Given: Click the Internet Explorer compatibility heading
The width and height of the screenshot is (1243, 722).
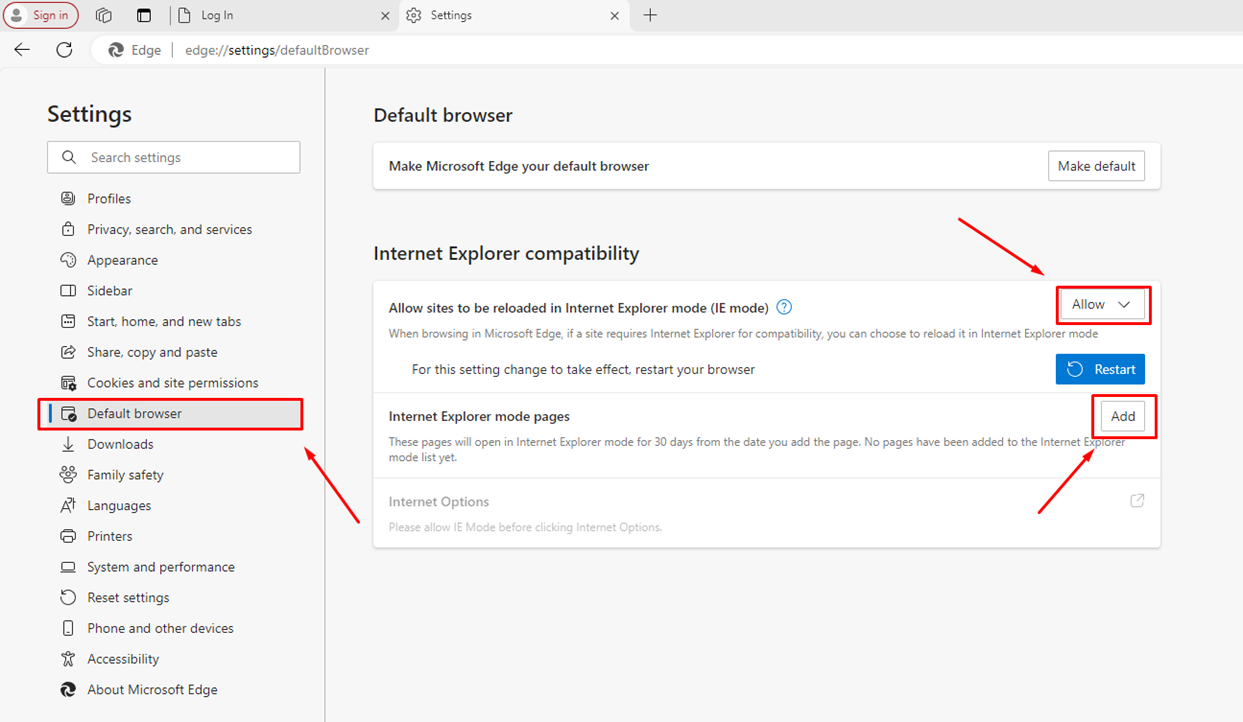Looking at the screenshot, I should (x=506, y=254).
